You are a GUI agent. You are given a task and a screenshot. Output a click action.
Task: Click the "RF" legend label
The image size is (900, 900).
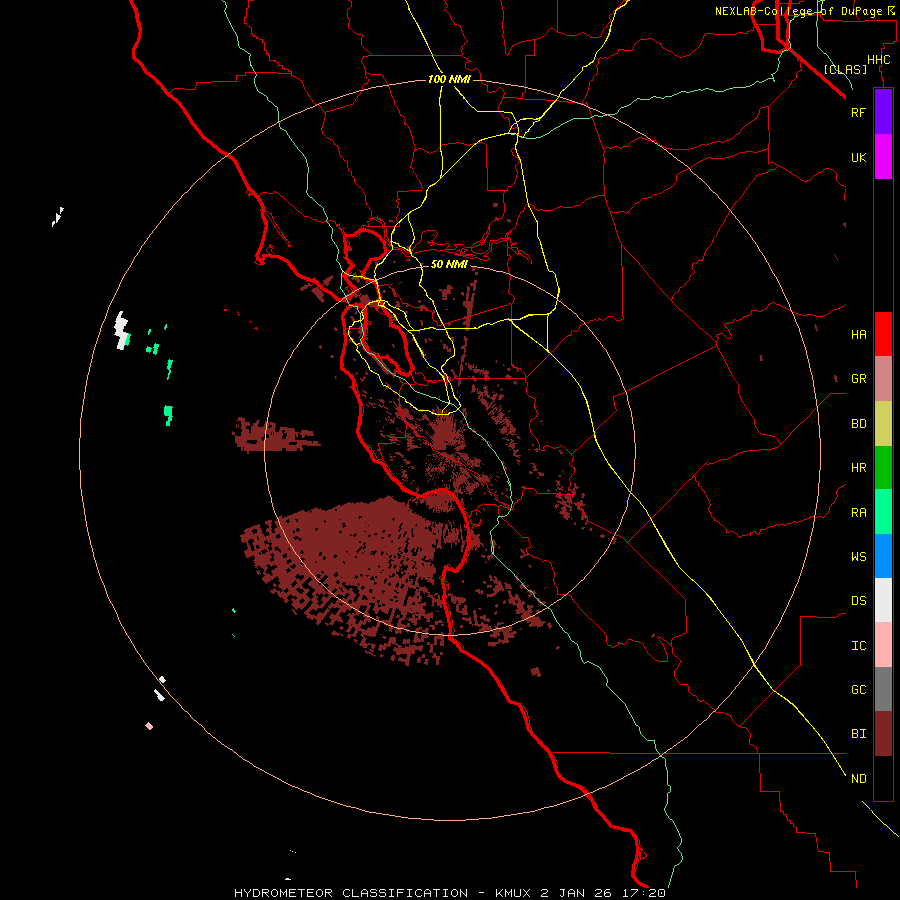[859, 113]
